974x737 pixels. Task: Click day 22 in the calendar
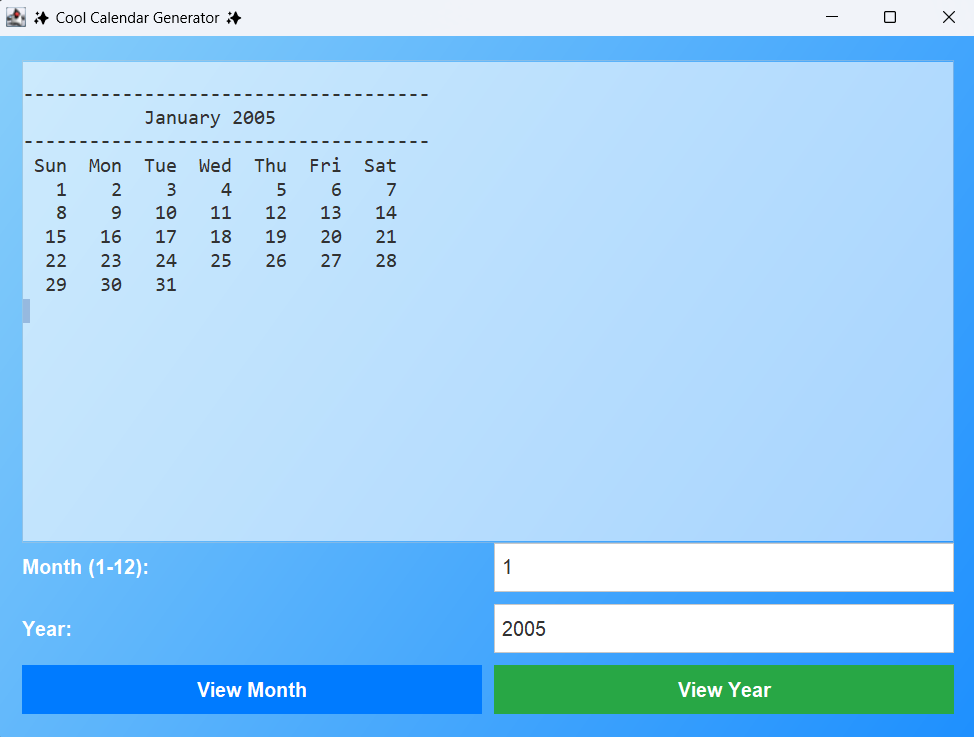pos(56,261)
